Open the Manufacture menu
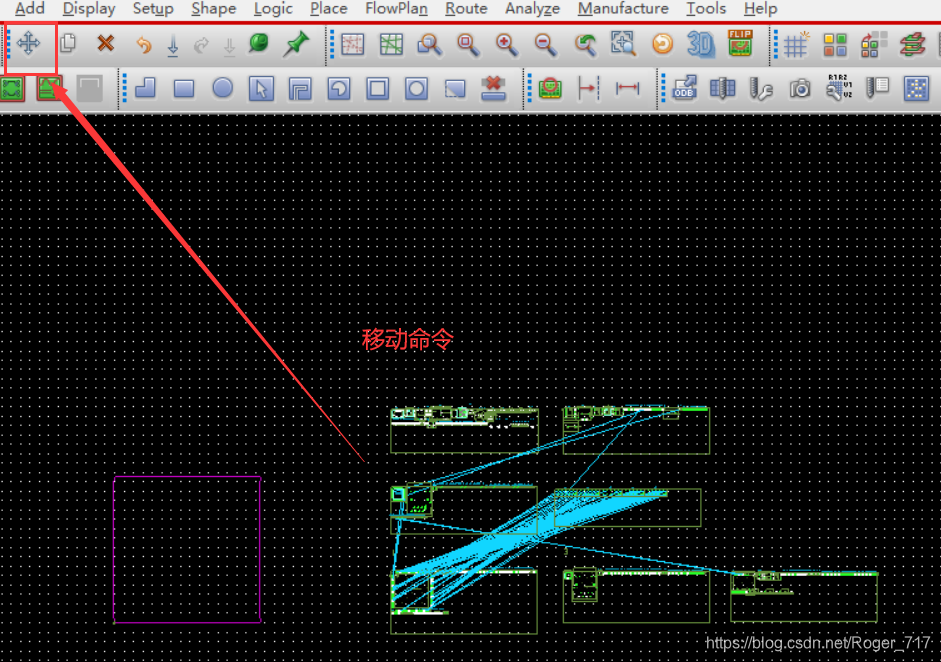This screenshot has height=662, width=941. click(623, 9)
